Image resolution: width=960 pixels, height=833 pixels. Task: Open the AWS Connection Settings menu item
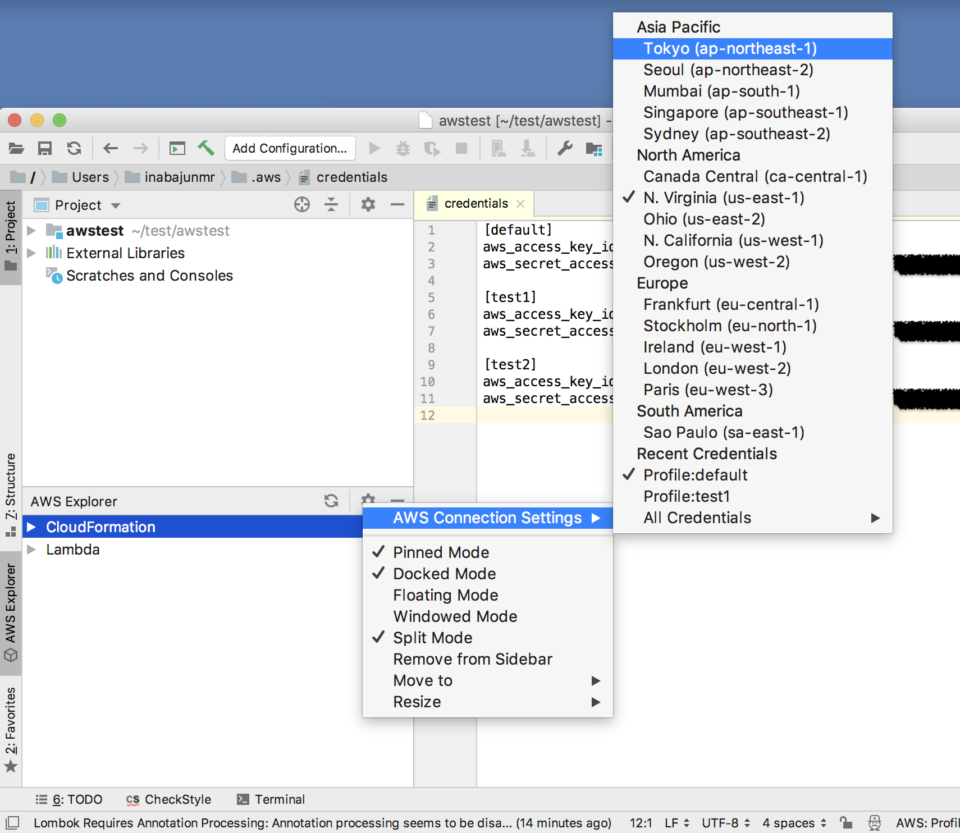coord(488,518)
